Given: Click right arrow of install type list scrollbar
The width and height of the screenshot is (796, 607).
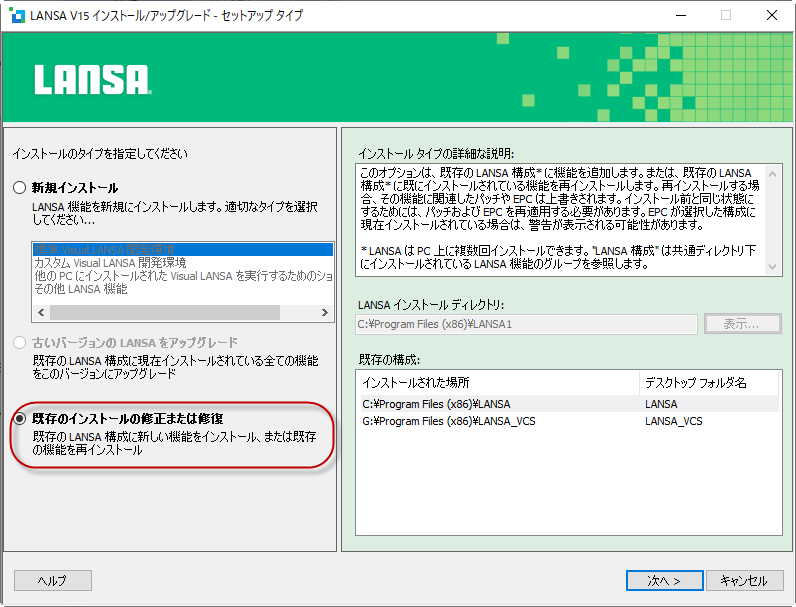Looking at the screenshot, I should point(325,313).
